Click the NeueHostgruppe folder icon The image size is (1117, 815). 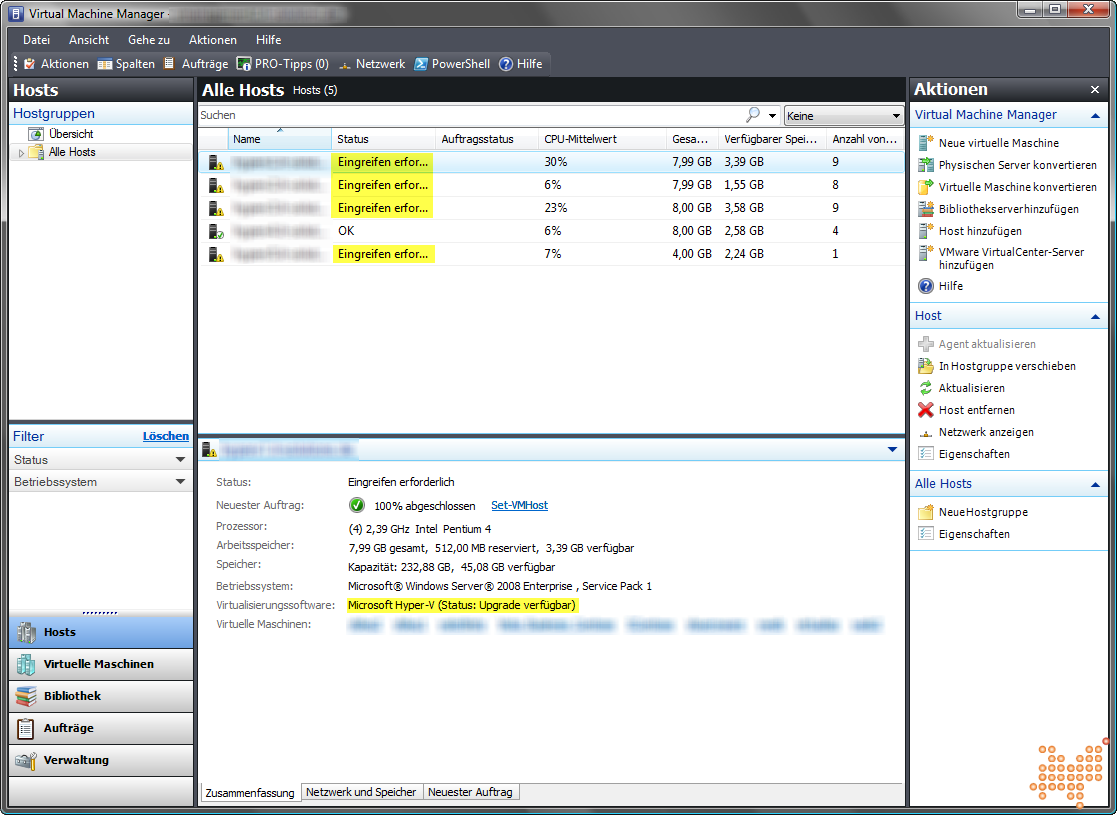pyautogui.click(x=925, y=512)
